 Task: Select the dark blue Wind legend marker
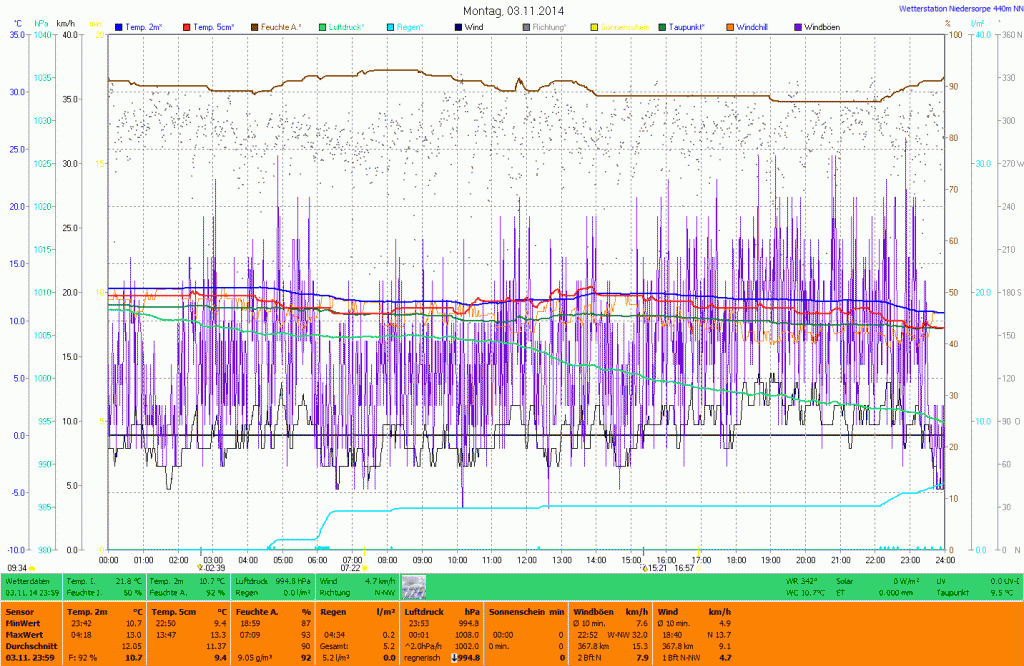[459, 25]
